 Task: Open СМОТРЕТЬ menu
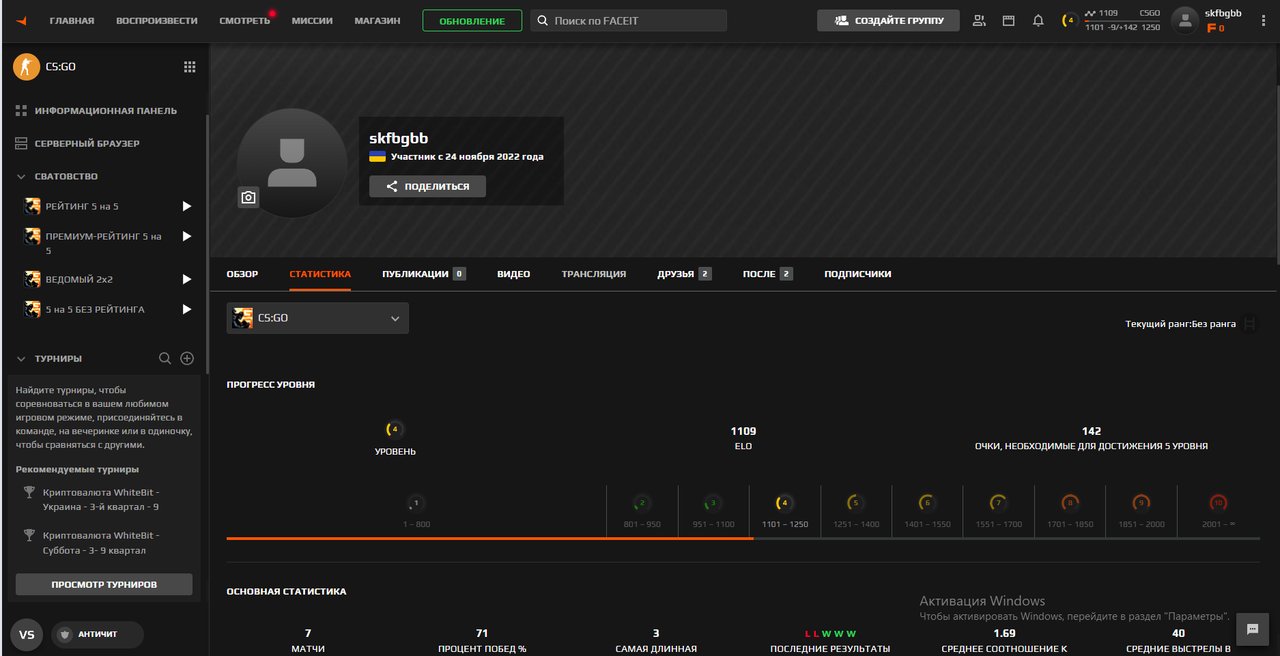pos(245,21)
